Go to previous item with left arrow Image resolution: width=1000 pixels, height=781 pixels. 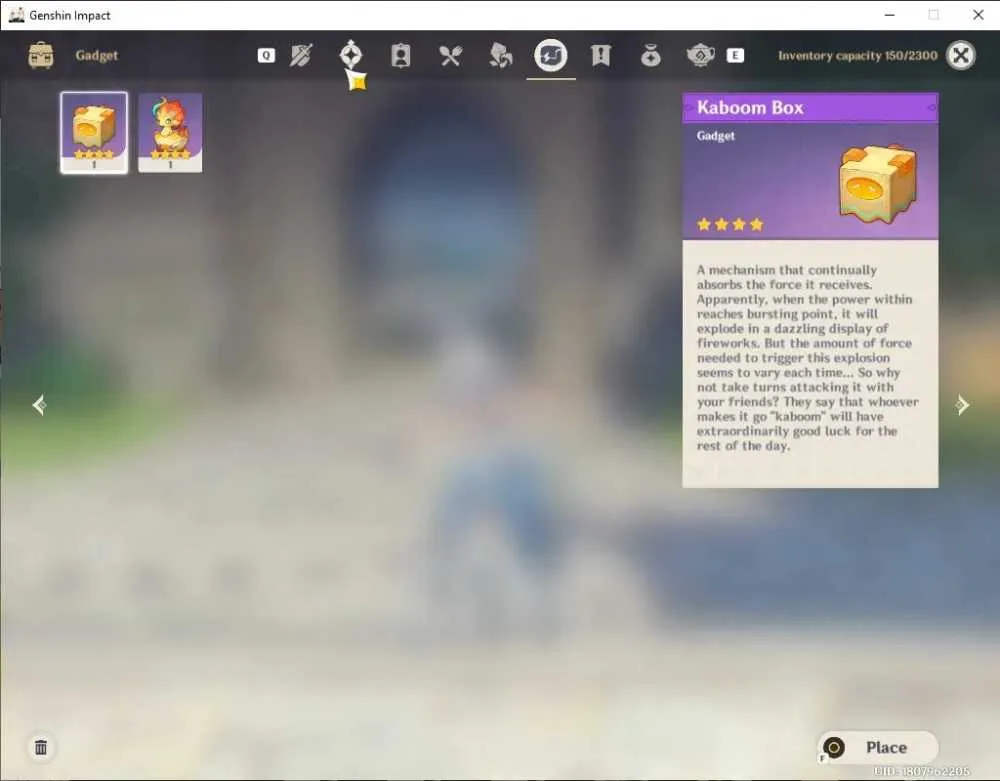(x=40, y=405)
